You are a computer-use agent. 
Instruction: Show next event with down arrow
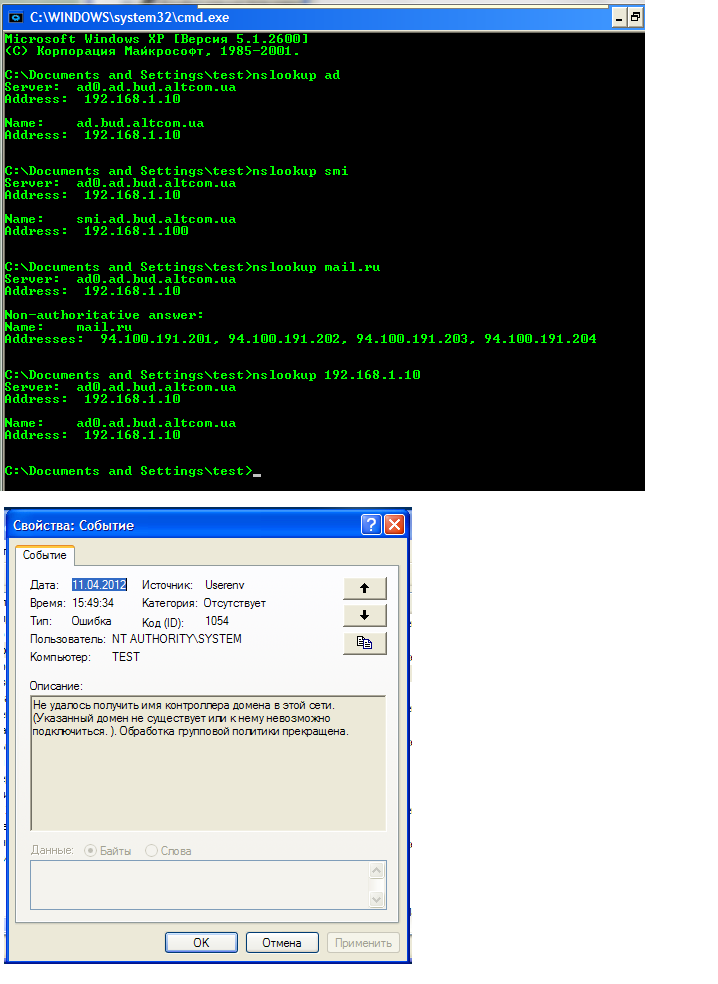click(x=365, y=616)
